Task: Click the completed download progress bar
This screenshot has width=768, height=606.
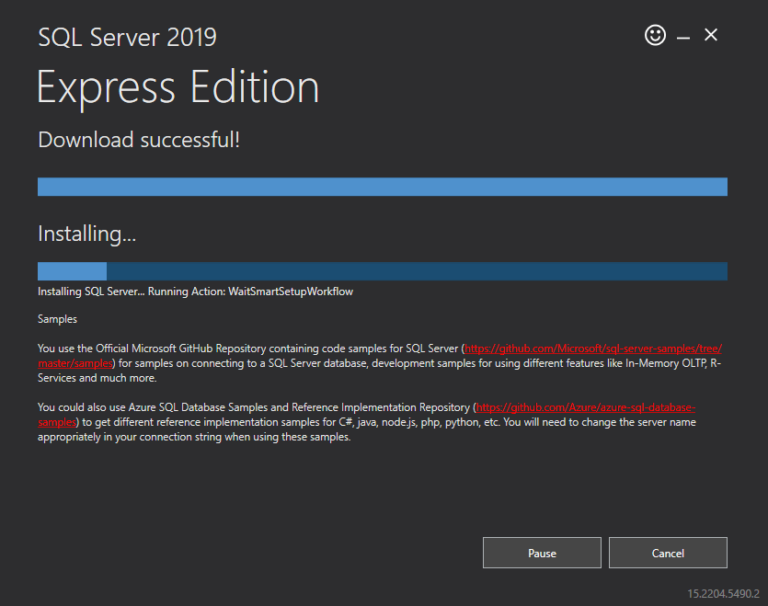Action: pyautogui.click(x=382, y=187)
